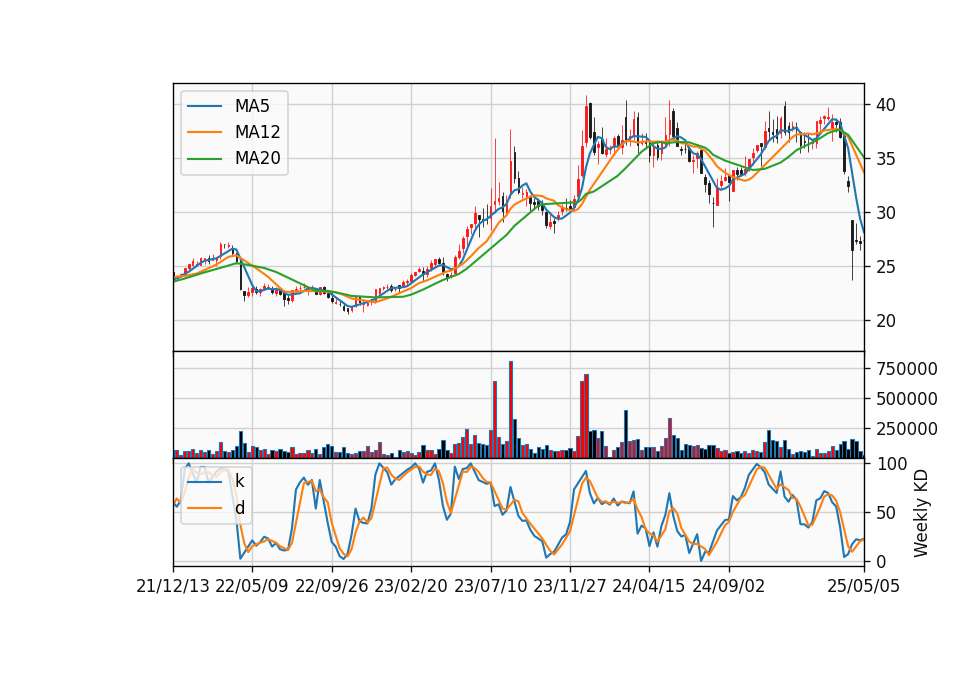
Task: Click the price axis value 25
Action: pos(885,266)
